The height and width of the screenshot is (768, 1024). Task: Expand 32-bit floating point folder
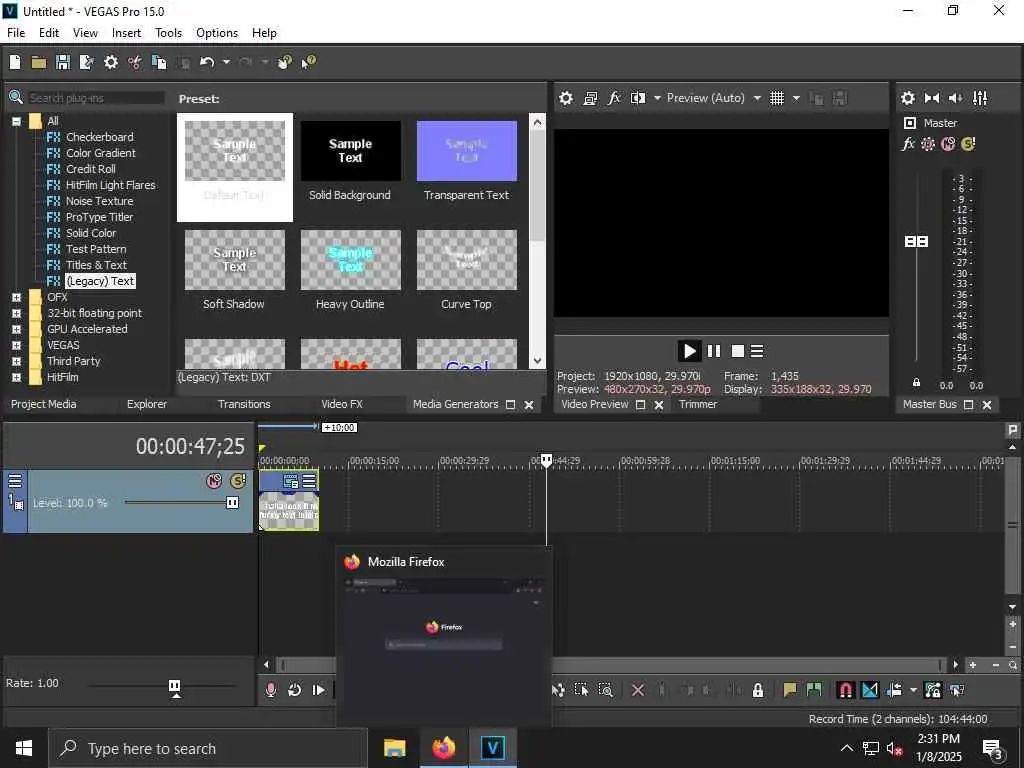point(16,313)
